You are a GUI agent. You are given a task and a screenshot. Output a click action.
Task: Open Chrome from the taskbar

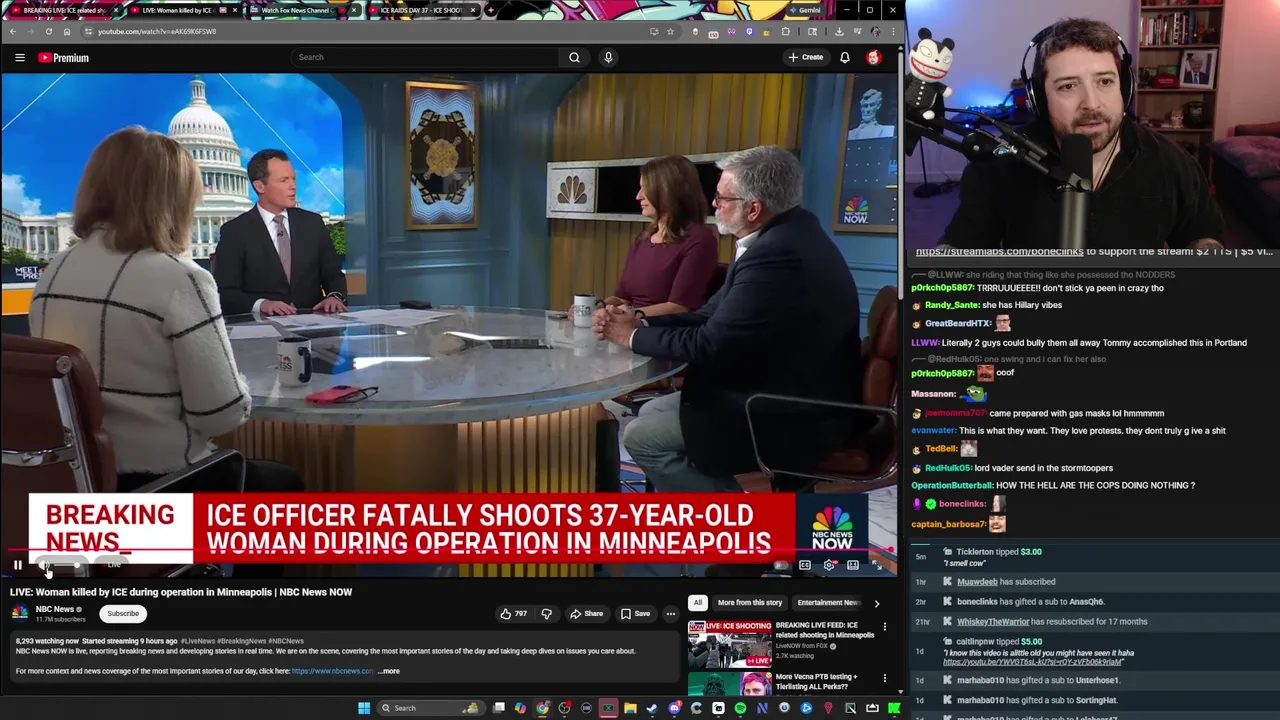click(542, 708)
